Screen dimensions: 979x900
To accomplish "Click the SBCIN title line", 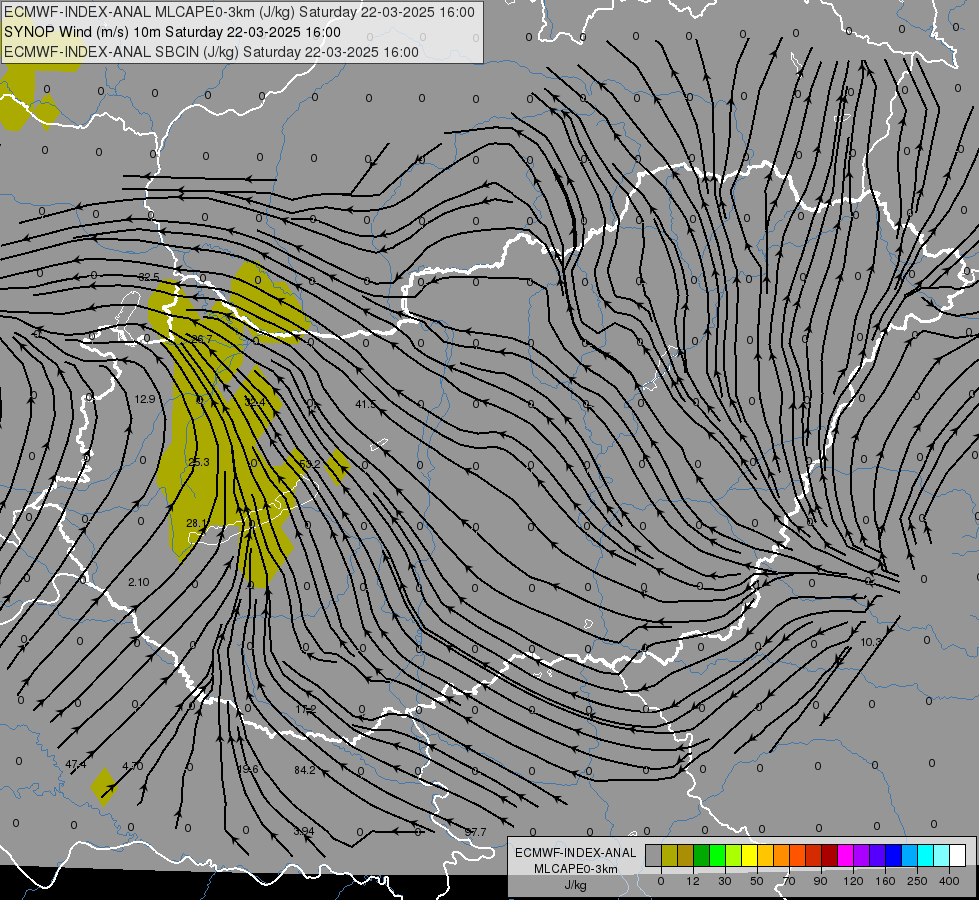I will coord(211,52).
